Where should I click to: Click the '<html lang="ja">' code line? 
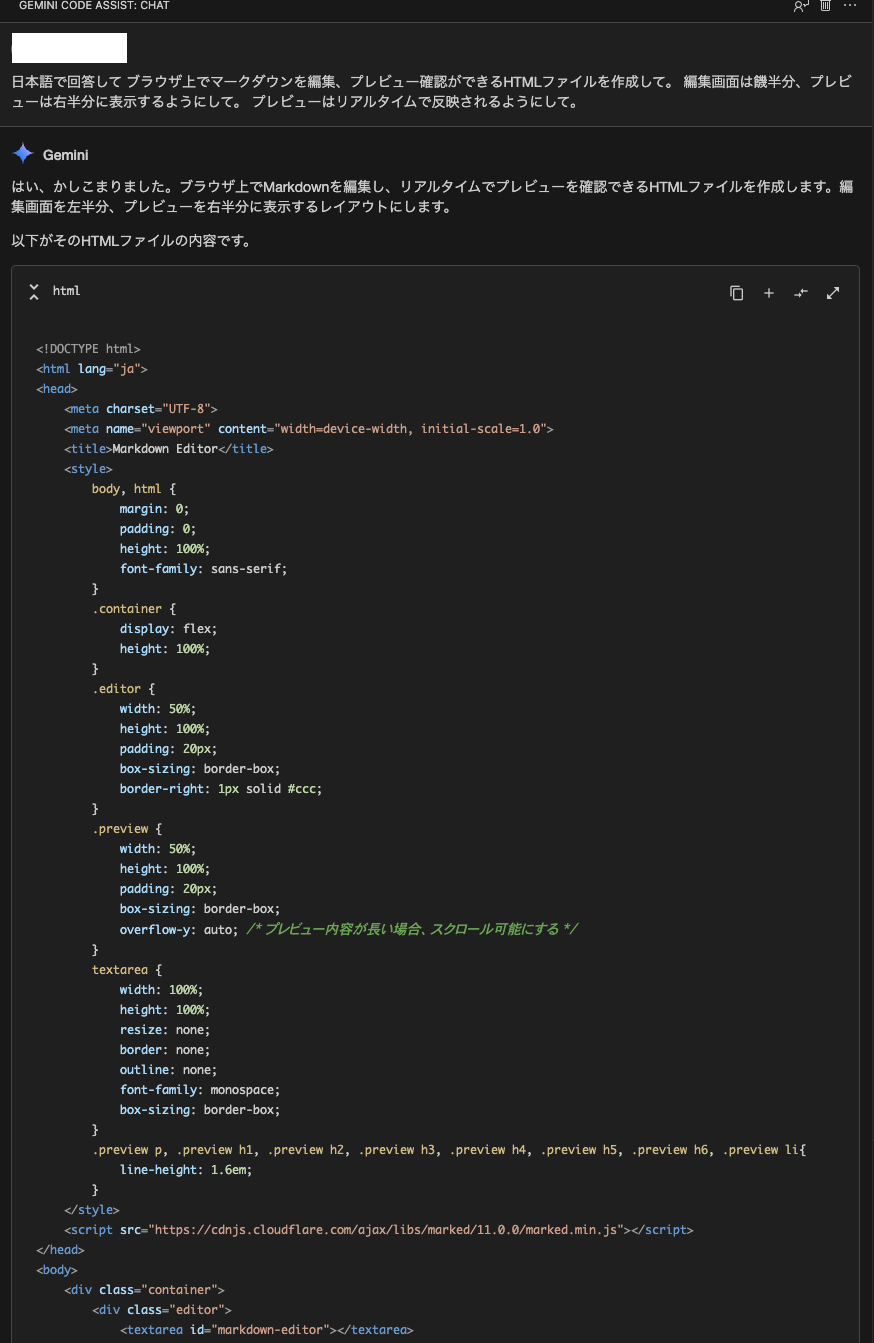[92, 369]
